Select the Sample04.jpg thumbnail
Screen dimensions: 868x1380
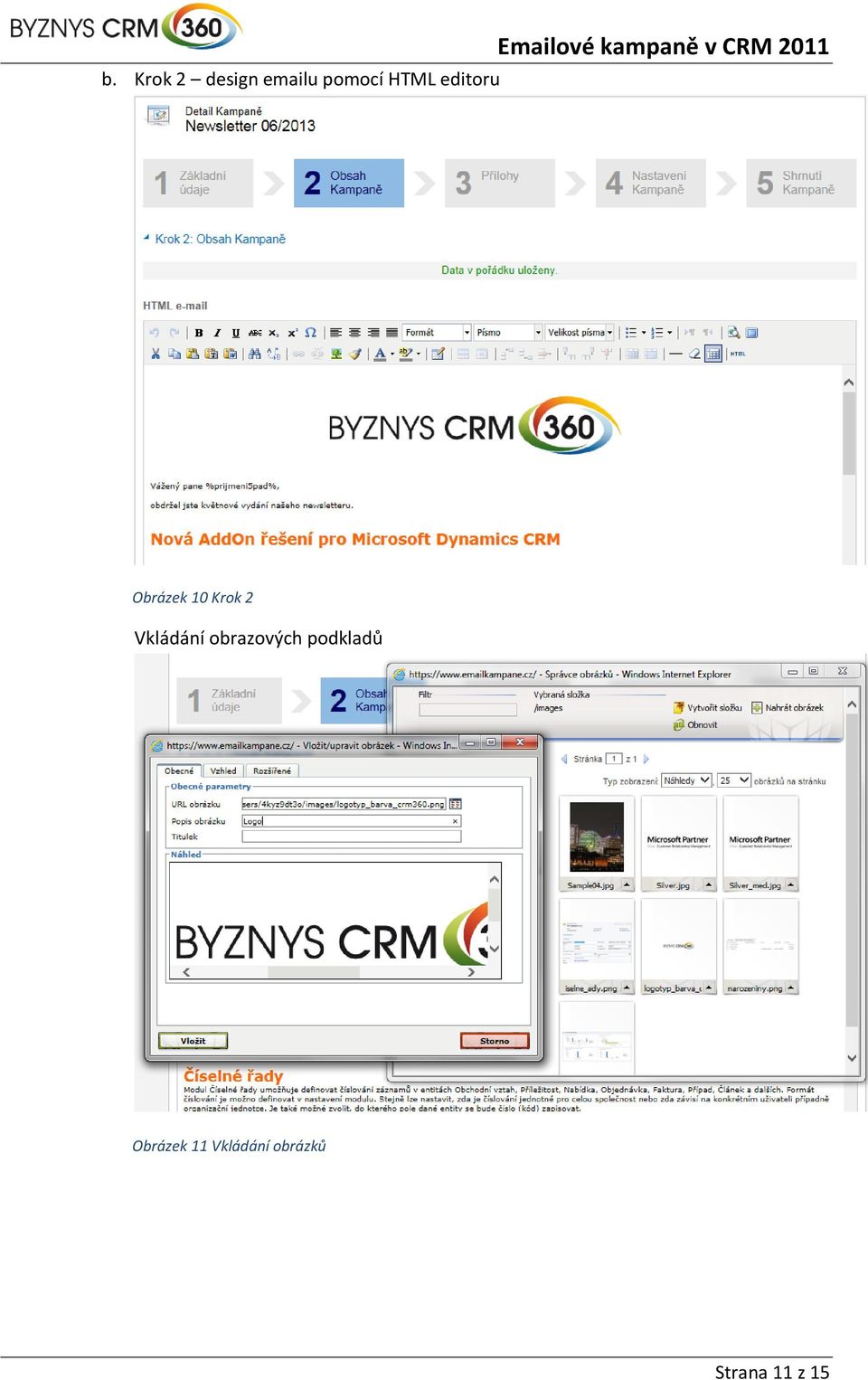pyautogui.click(x=597, y=837)
